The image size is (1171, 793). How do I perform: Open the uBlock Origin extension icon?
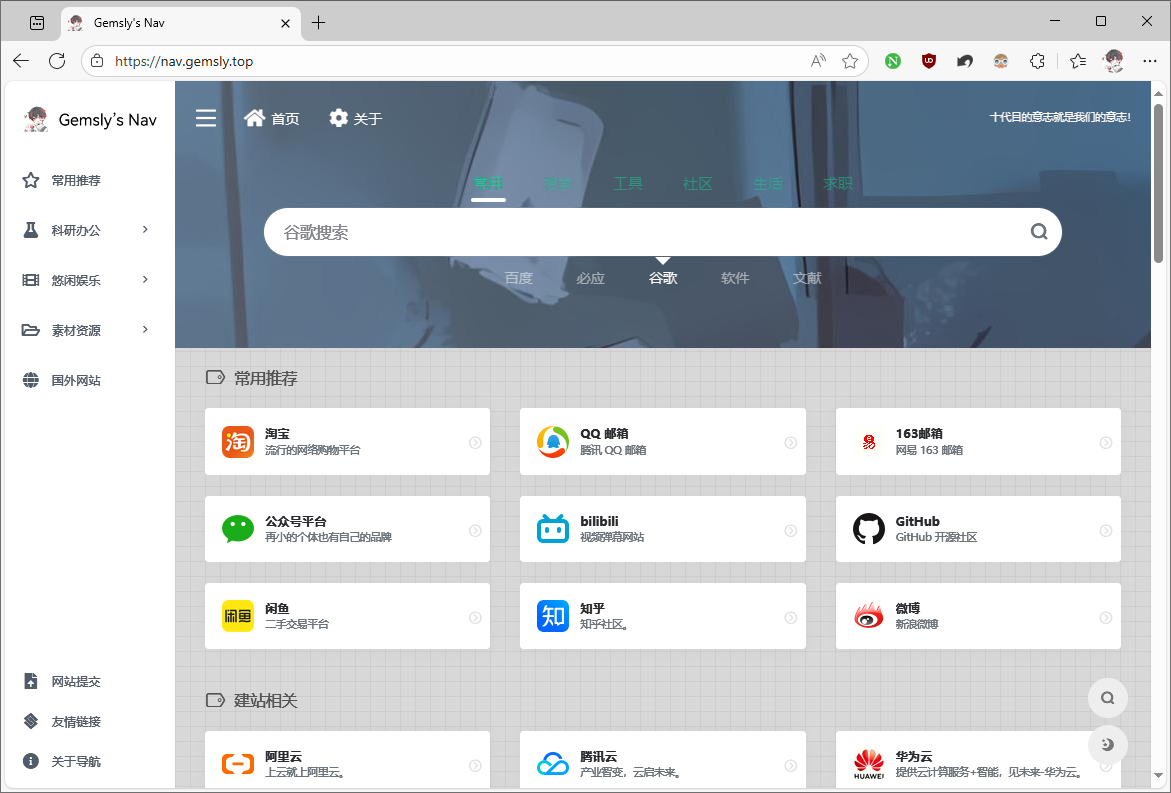point(929,61)
